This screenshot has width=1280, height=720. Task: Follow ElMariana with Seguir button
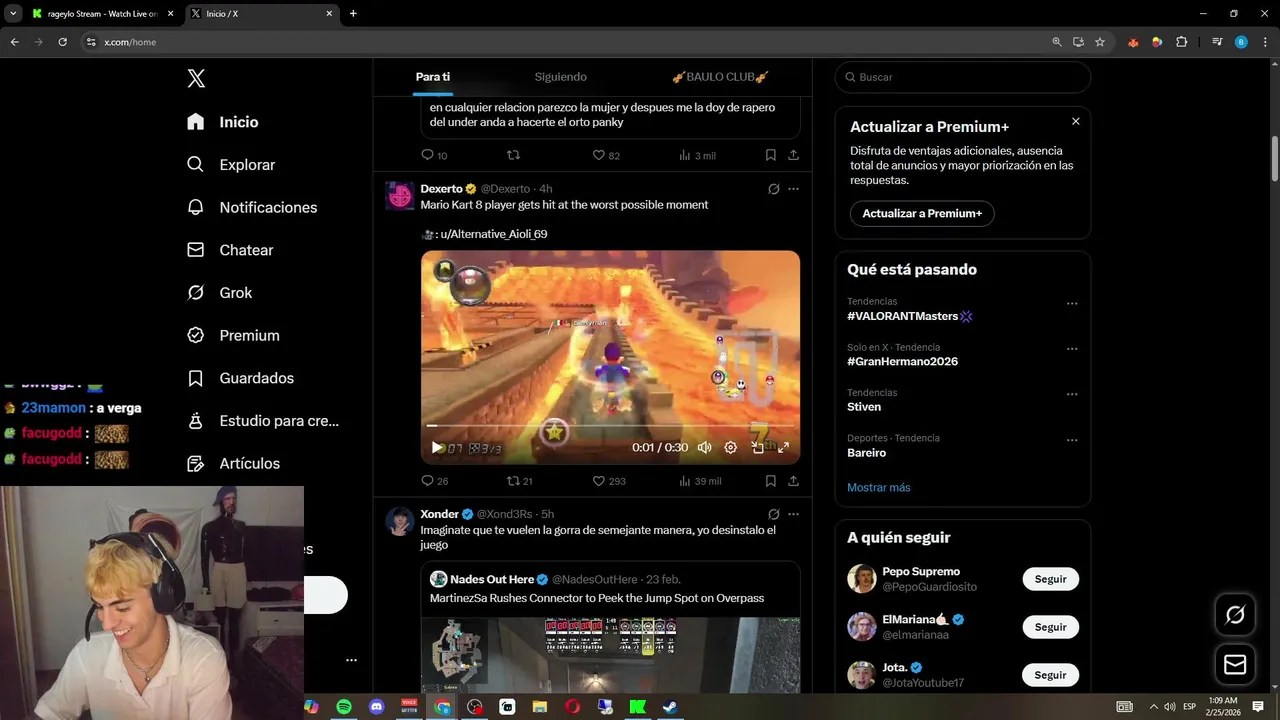(x=1050, y=627)
